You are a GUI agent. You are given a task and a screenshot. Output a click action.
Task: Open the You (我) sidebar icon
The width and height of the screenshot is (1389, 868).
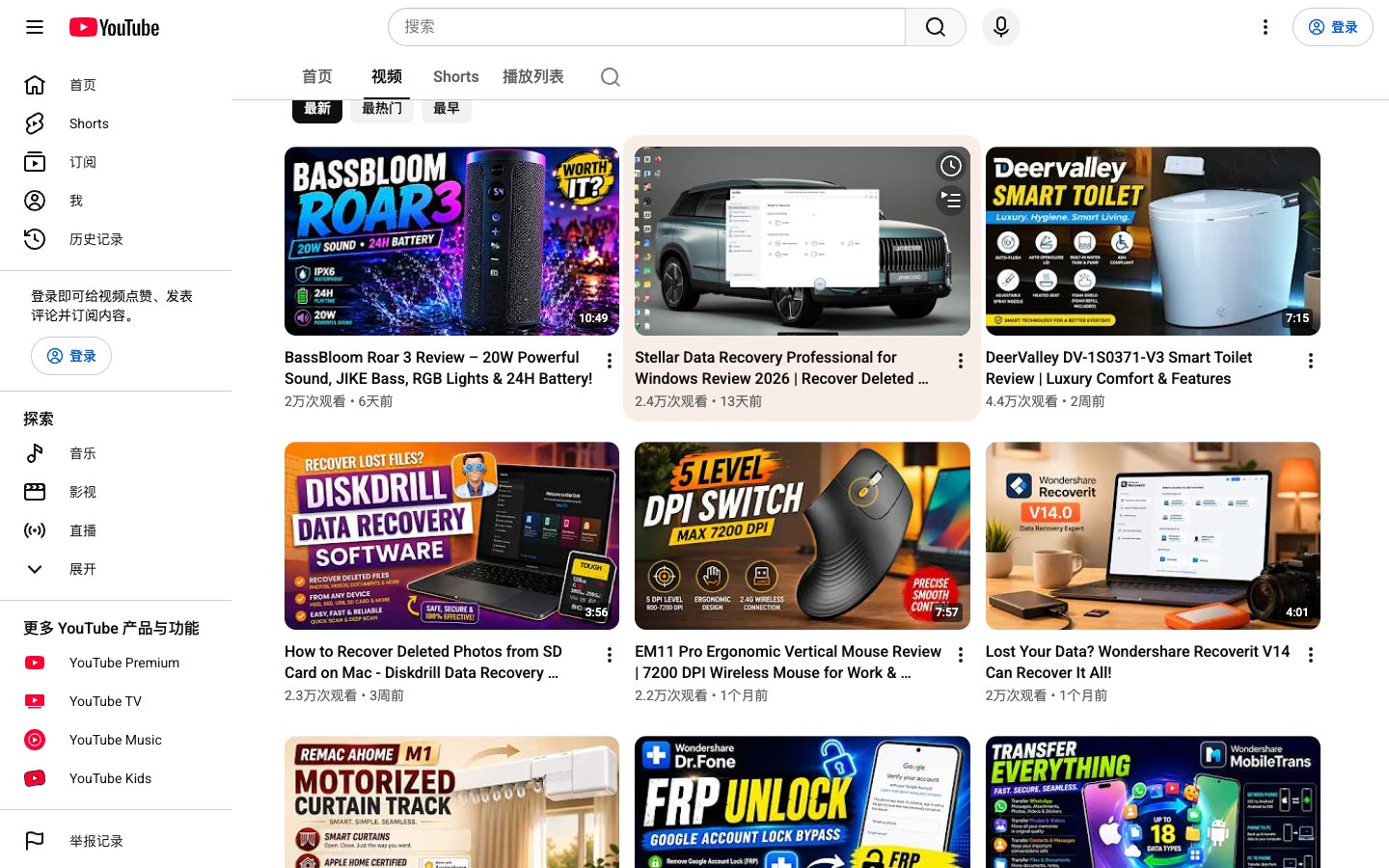35,201
